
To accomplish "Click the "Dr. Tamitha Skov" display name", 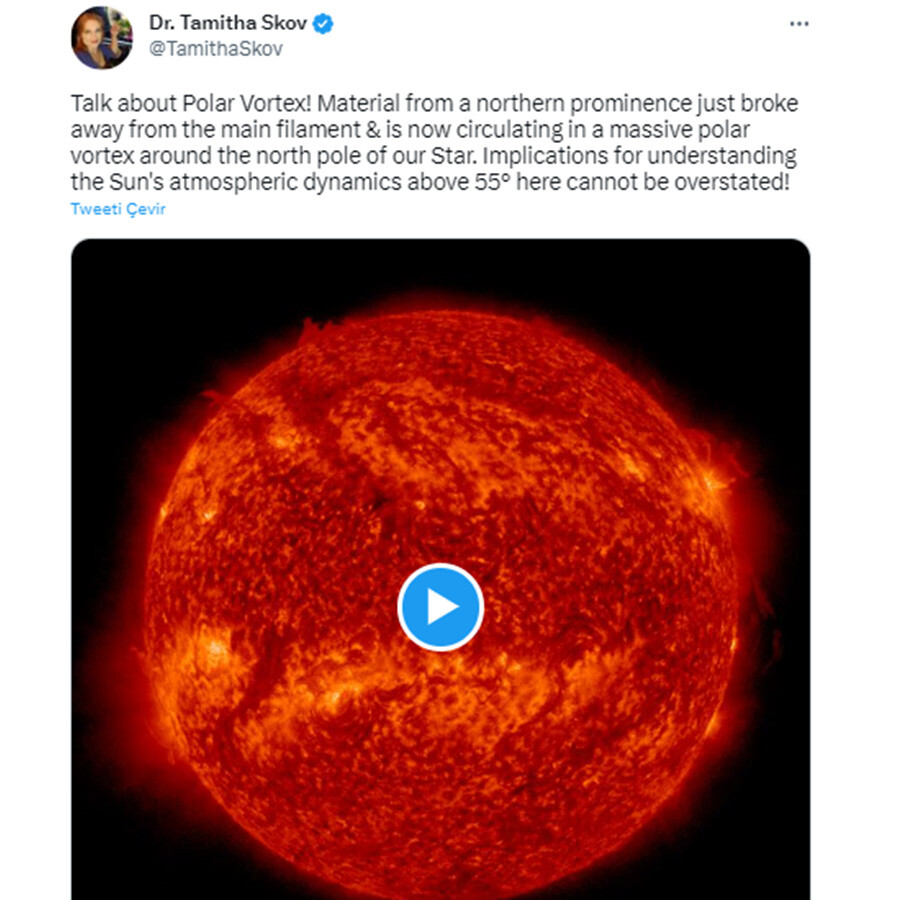I will click(227, 23).
